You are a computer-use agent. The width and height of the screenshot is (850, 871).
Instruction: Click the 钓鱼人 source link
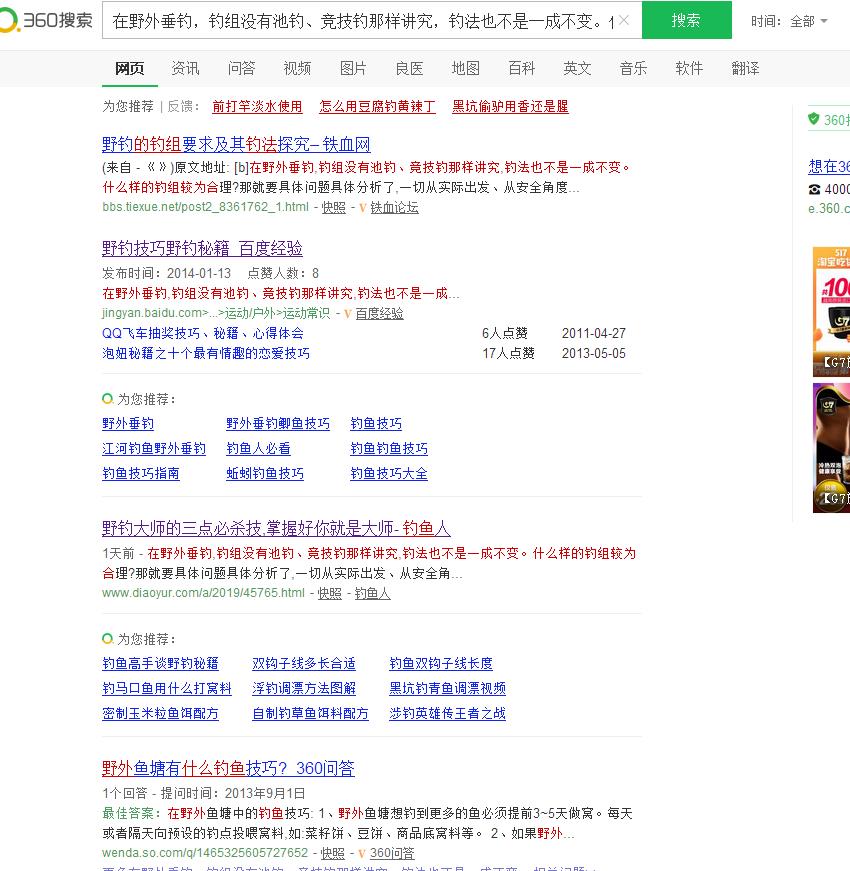(x=373, y=593)
